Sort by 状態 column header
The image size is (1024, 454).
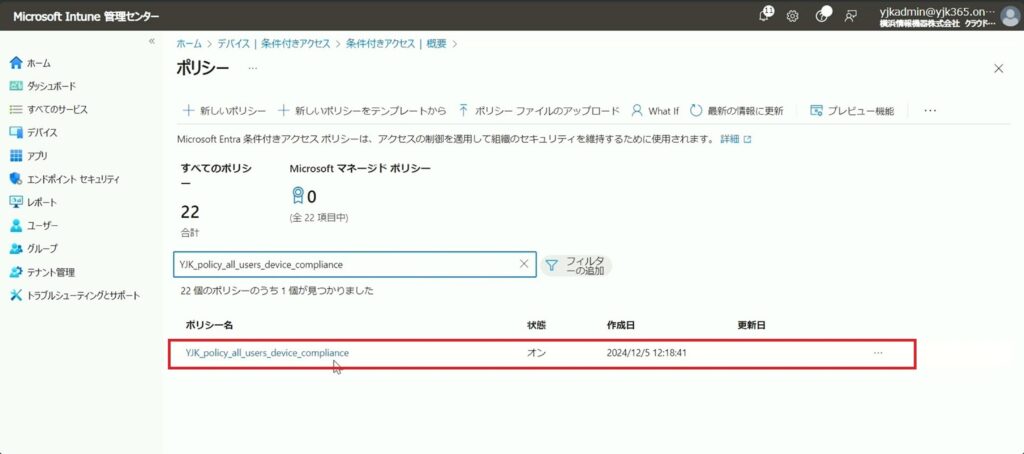tap(536, 325)
